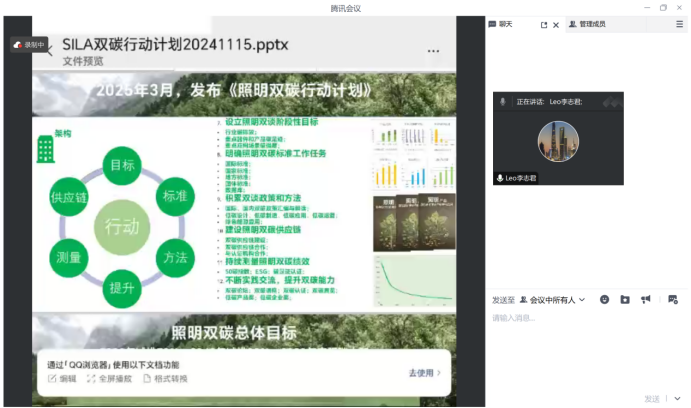Click the 测量 green circle in the diagram
This screenshot has height=408, width=691.
tap(69, 257)
